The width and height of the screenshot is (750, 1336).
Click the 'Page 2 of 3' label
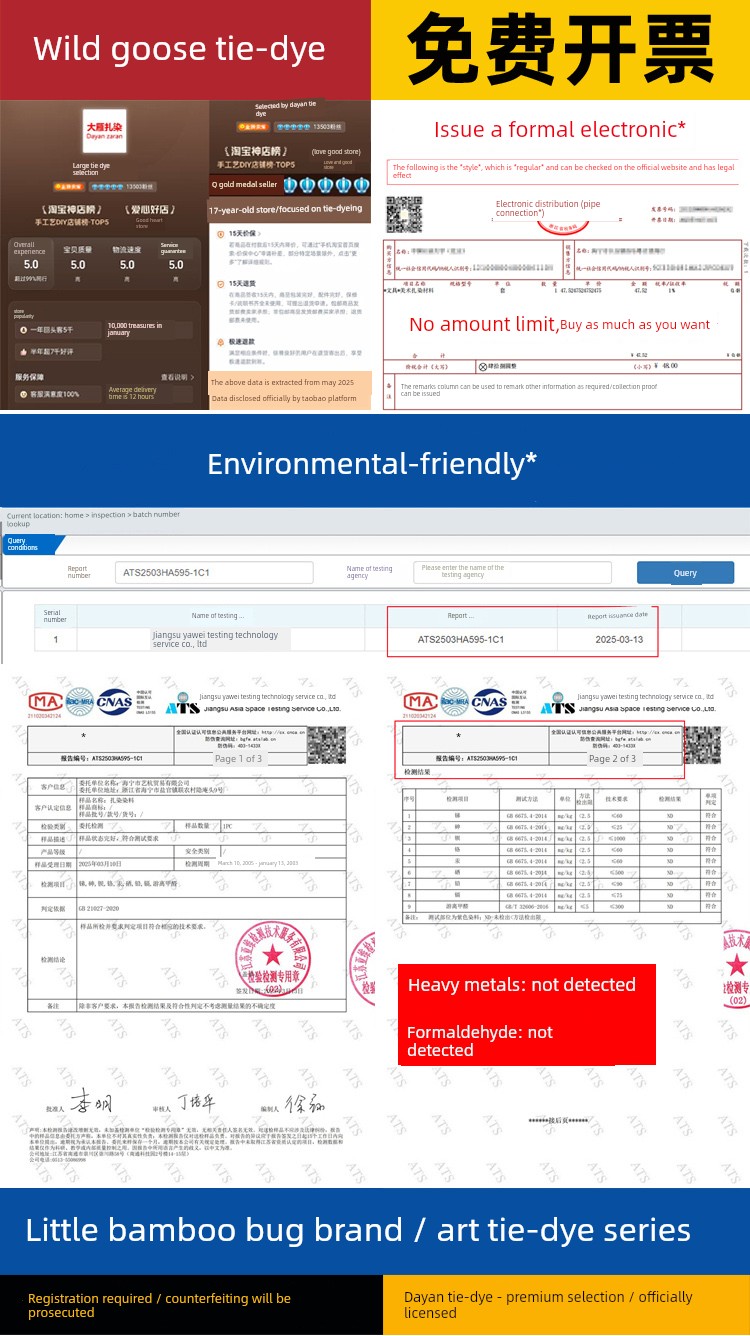pyautogui.click(x=612, y=759)
